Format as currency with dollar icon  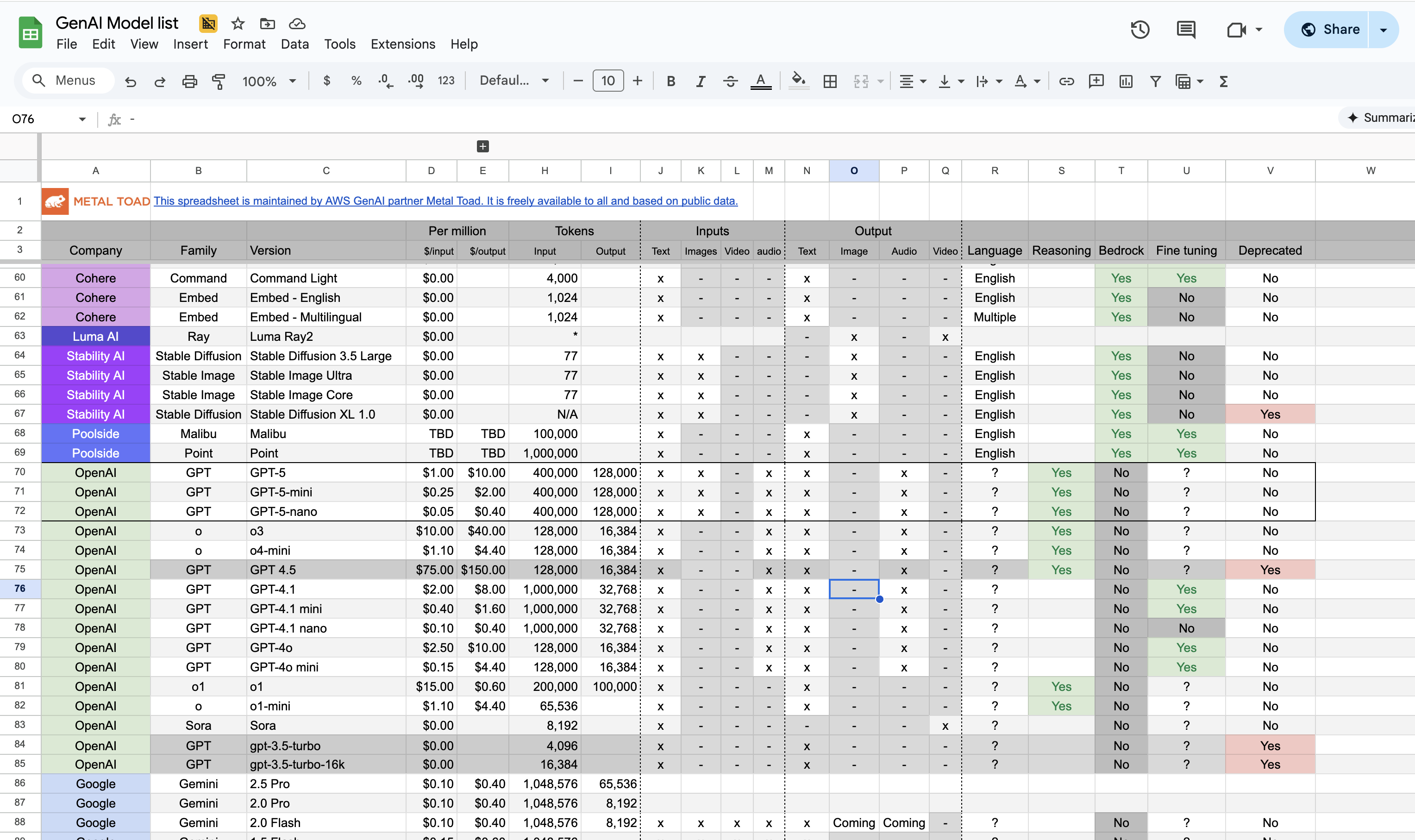point(326,81)
